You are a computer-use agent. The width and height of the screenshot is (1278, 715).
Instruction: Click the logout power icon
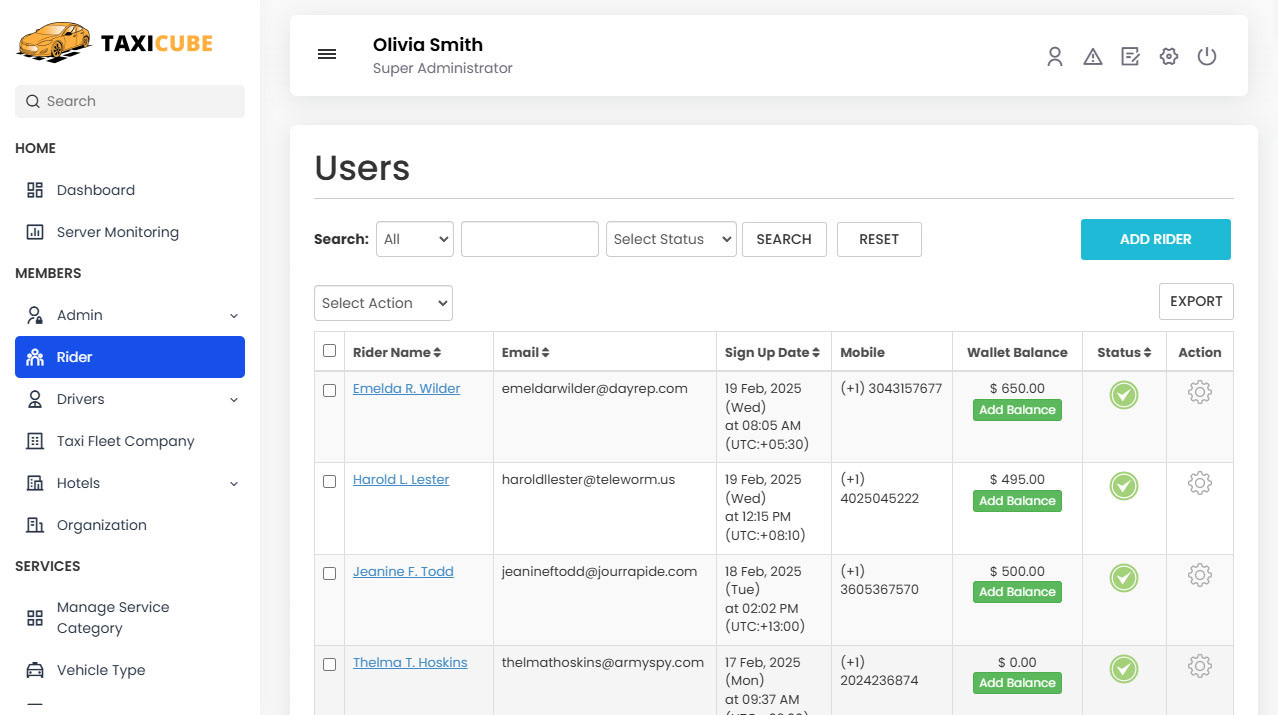click(1206, 56)
